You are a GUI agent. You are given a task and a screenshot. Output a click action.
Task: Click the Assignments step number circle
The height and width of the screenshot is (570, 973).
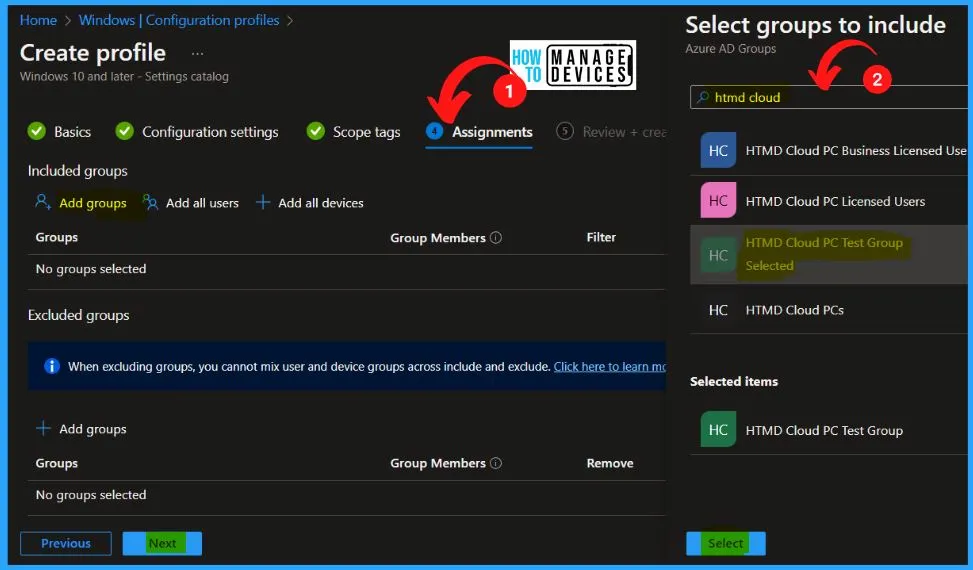[x=434, y=131]
